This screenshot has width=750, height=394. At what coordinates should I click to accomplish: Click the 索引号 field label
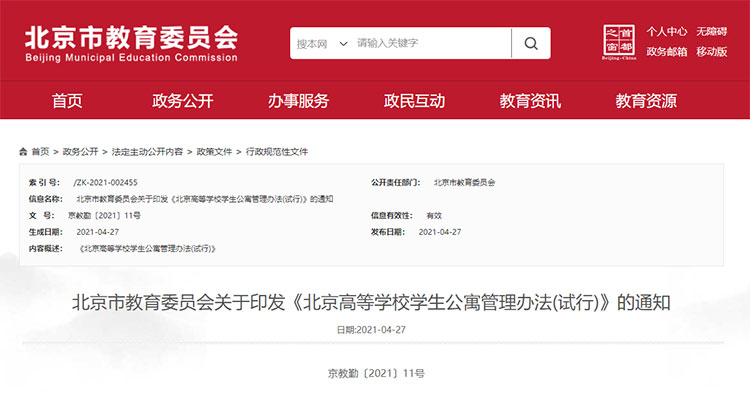pos(44,183)
